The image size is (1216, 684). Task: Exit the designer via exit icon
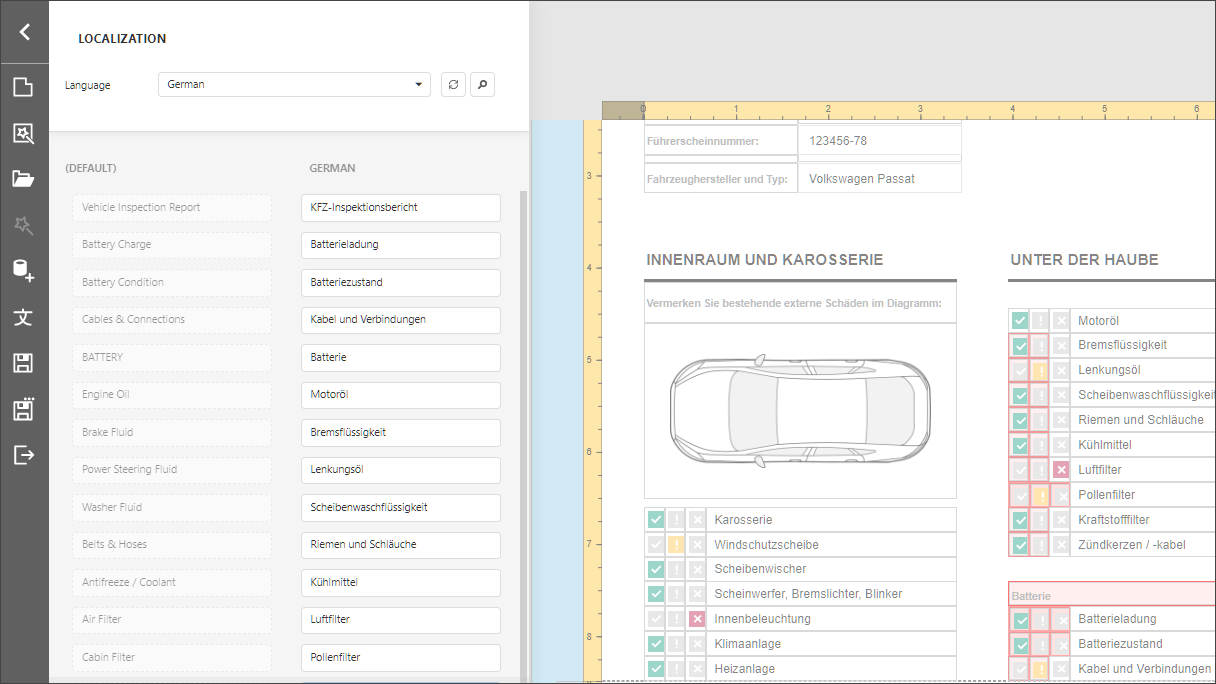pos(24,455)
